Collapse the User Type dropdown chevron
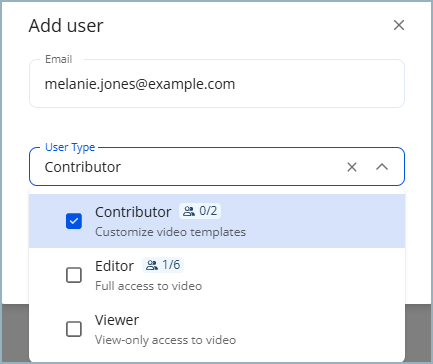The width and height of the screenshot is (433, 364). [x=382, y=167]
